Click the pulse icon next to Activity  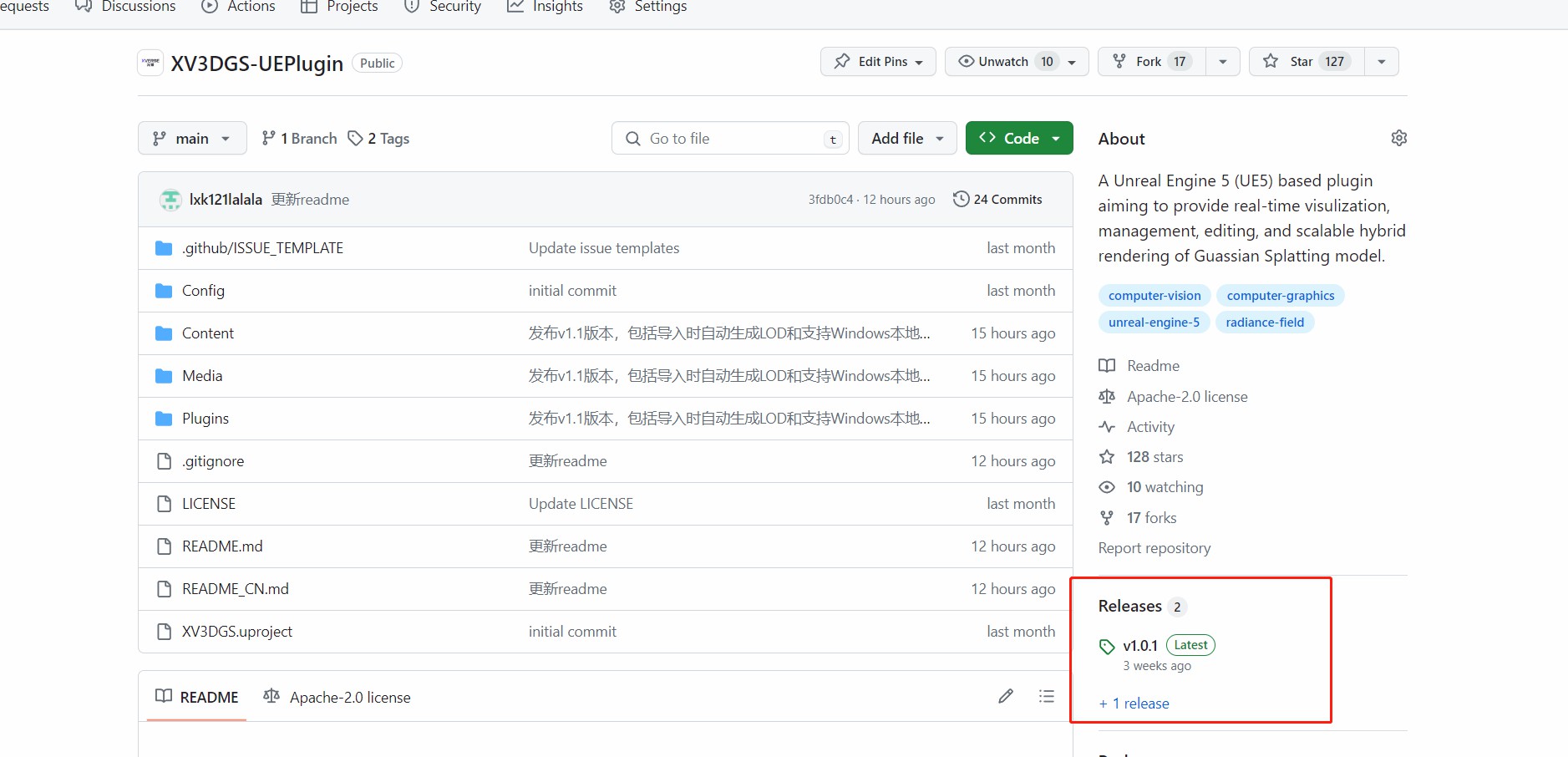[1107, 426]
